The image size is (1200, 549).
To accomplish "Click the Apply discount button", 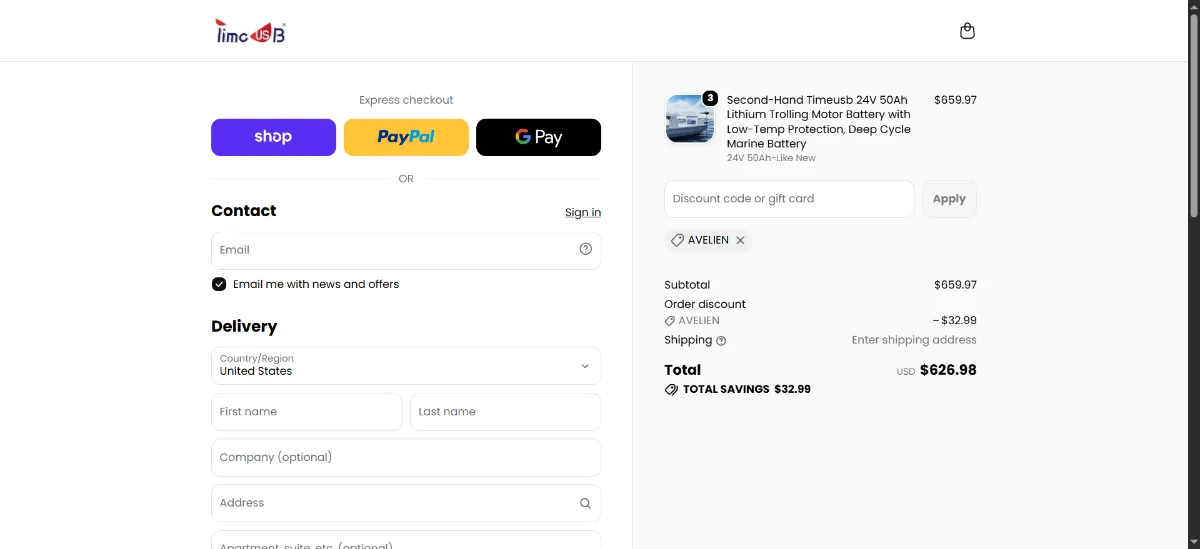I will pyautogui.click(x=949, y=199).
